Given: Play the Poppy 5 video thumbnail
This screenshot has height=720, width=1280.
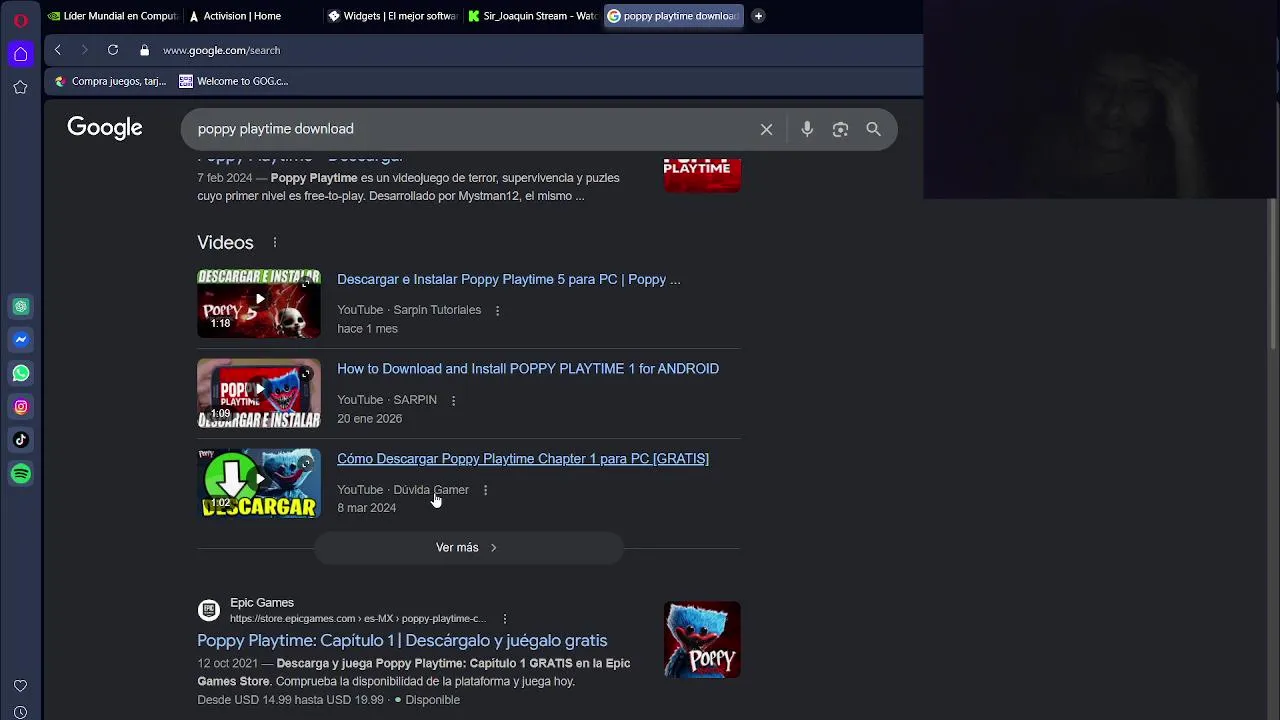Looking at the screenshot, I should pyautogui.click(x=259, y=303).
